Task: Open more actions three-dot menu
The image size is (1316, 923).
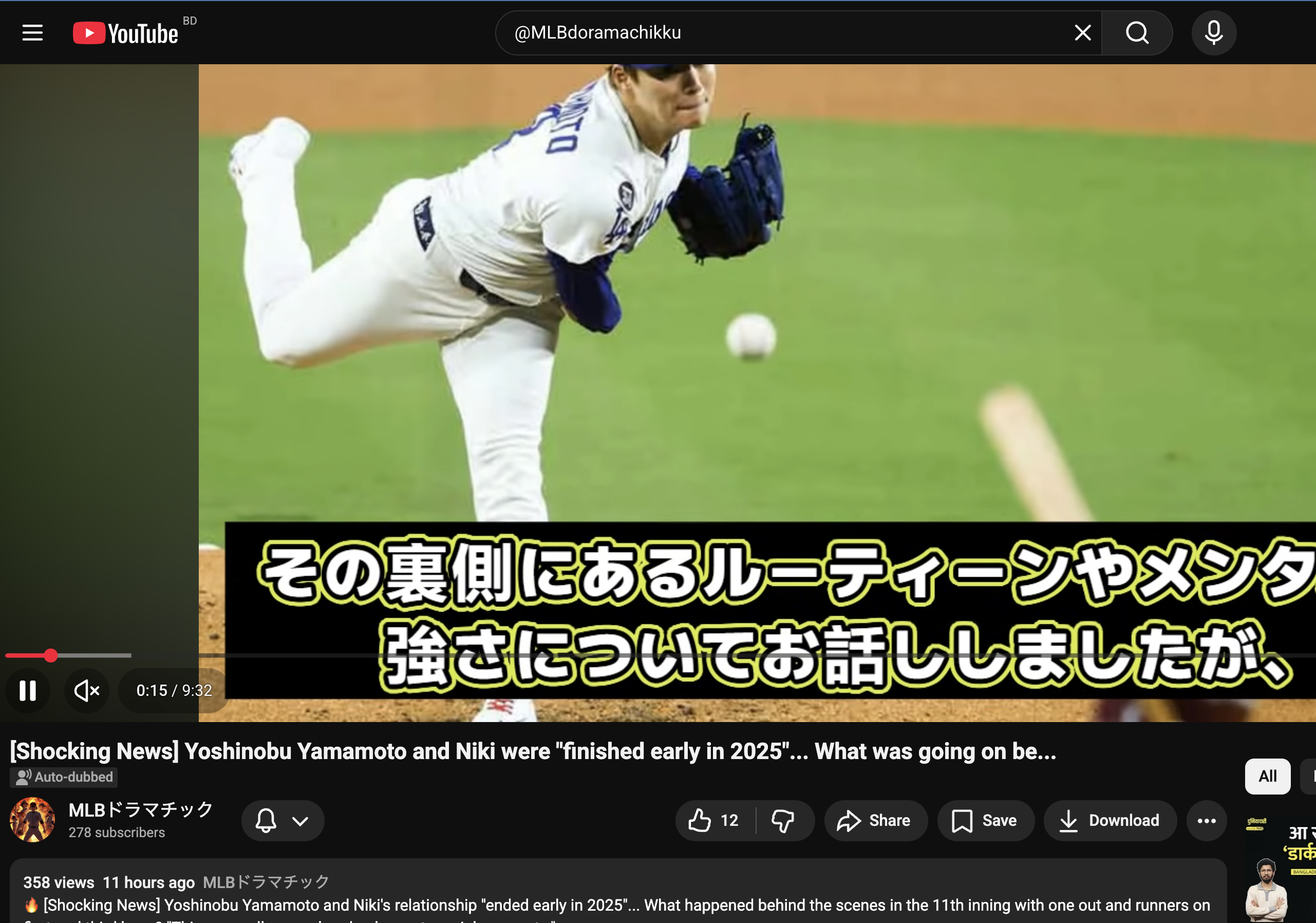Action: pos(1207,820)
